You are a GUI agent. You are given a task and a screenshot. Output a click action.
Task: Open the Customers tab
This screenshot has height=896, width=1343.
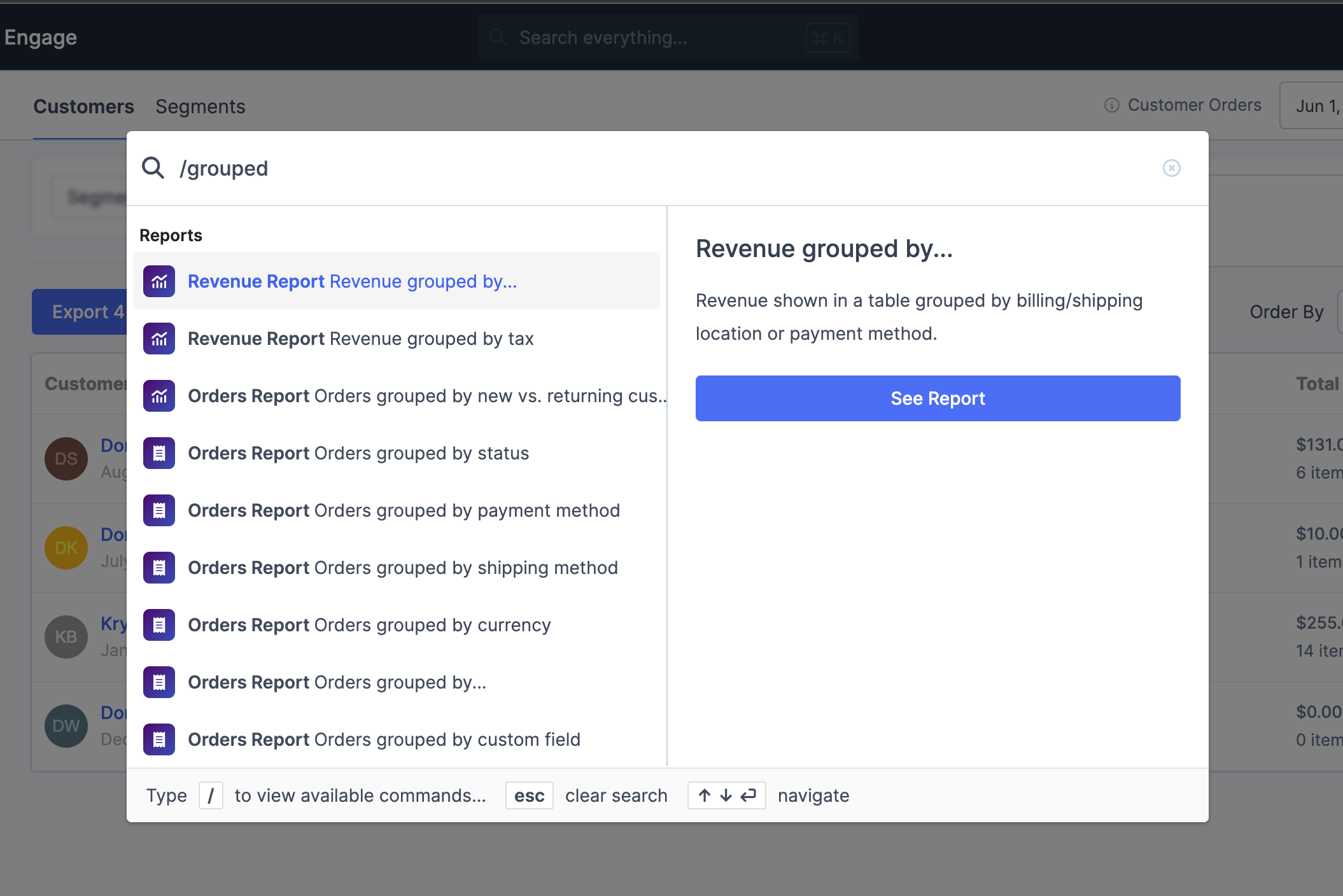pos(83,106)
